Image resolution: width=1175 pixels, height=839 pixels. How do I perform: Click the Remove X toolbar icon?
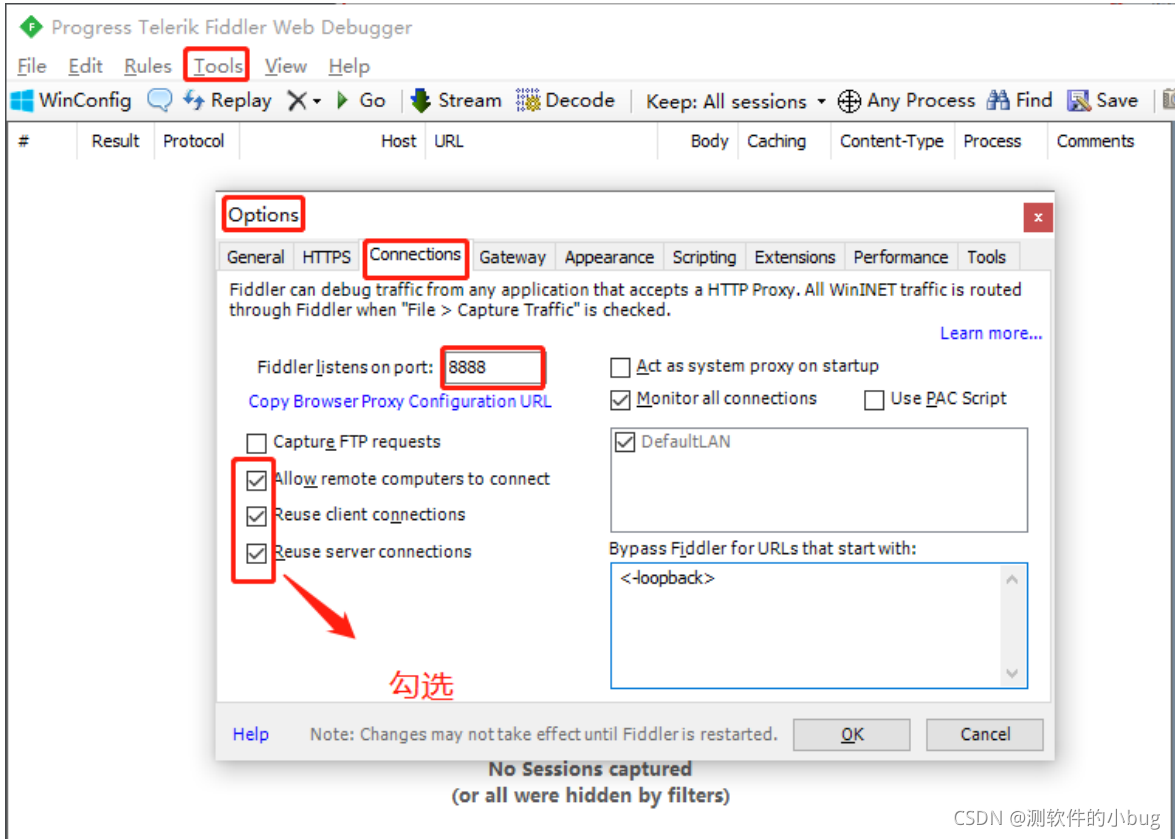tap(297, 100)
